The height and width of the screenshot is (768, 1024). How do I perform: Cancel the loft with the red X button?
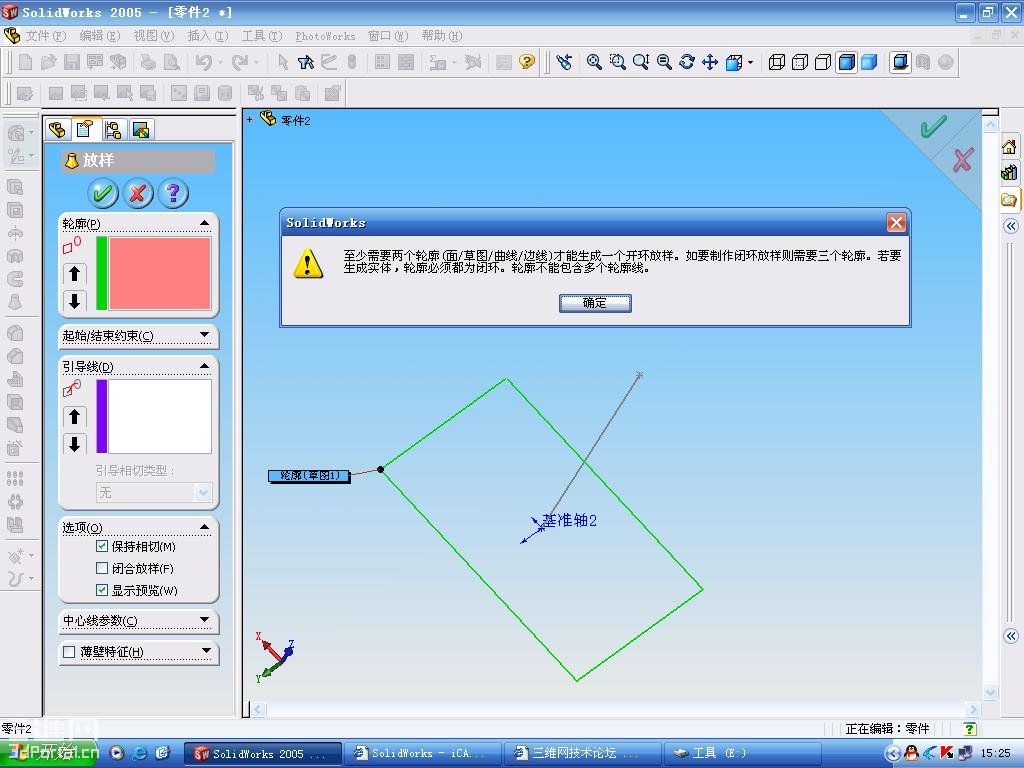pos(138,193)
